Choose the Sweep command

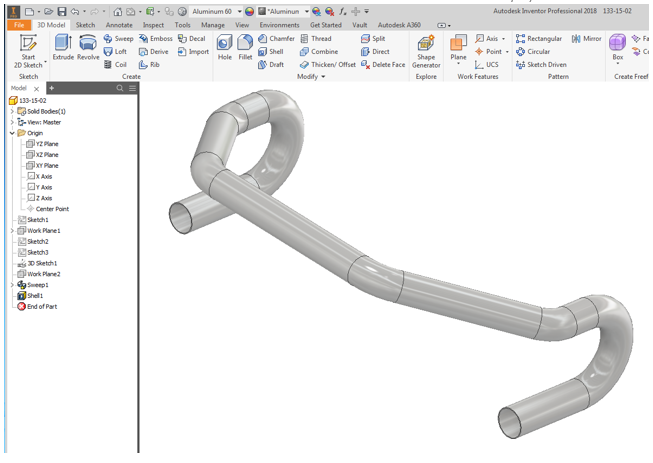point(119,39)
